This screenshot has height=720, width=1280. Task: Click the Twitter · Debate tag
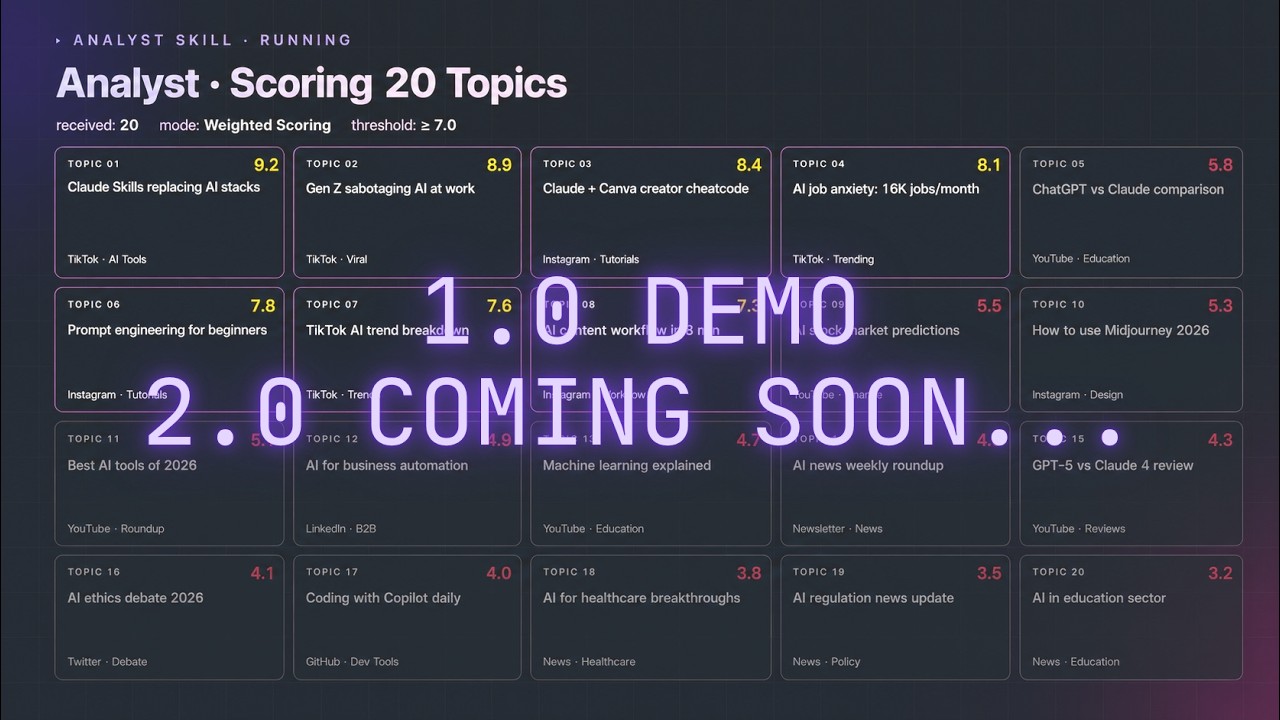tap(107, 661)
